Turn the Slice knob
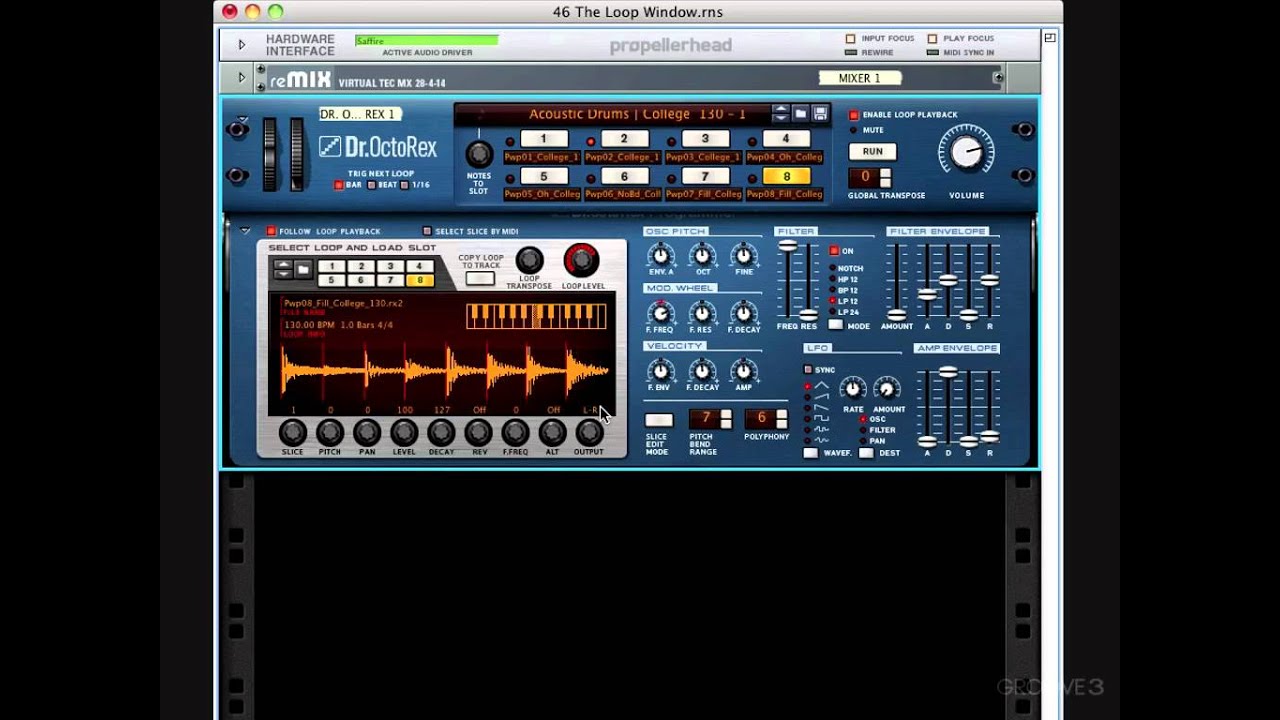 [x=292, y=432]
